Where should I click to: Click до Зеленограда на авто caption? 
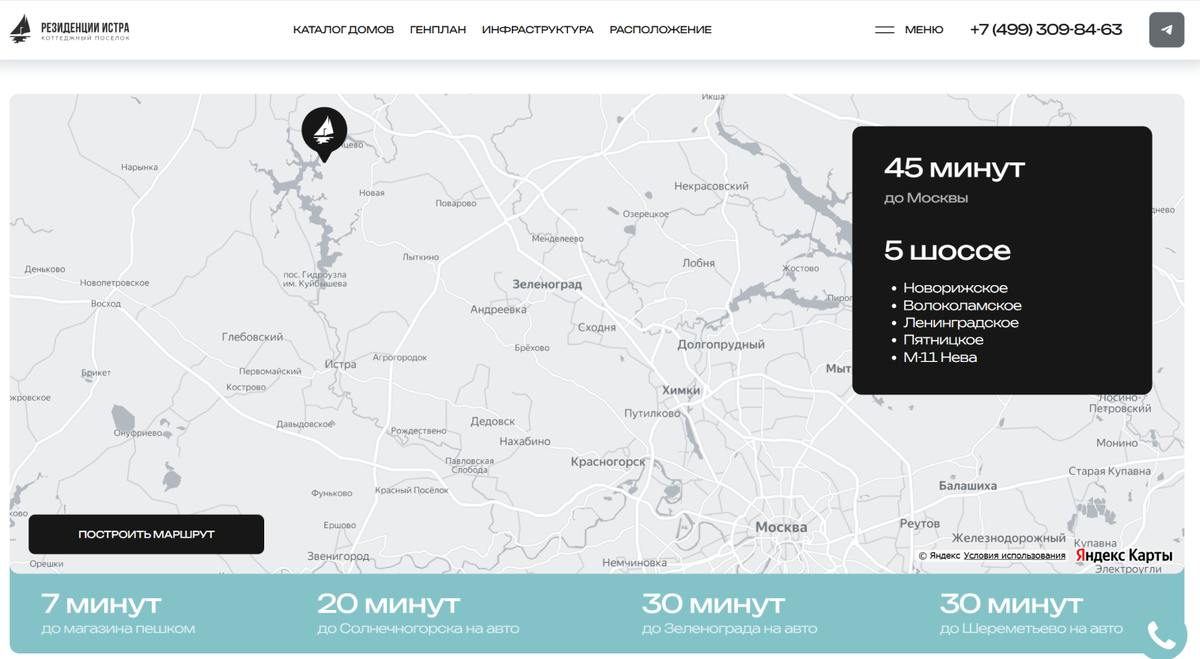point(729,629)
